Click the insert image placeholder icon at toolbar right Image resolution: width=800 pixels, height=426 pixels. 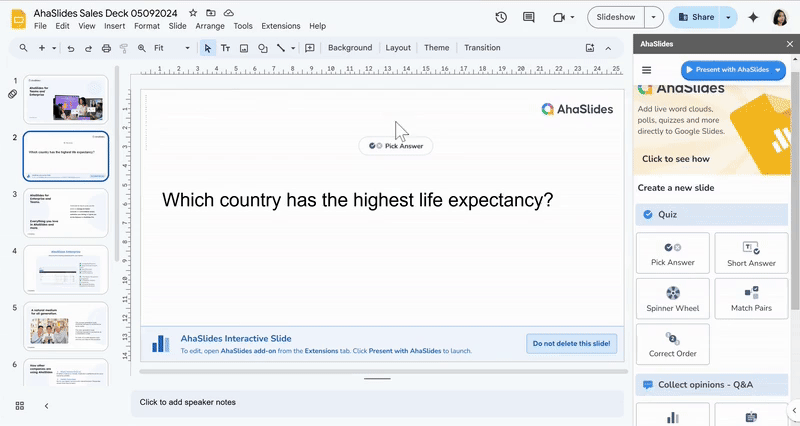(590, 48)
